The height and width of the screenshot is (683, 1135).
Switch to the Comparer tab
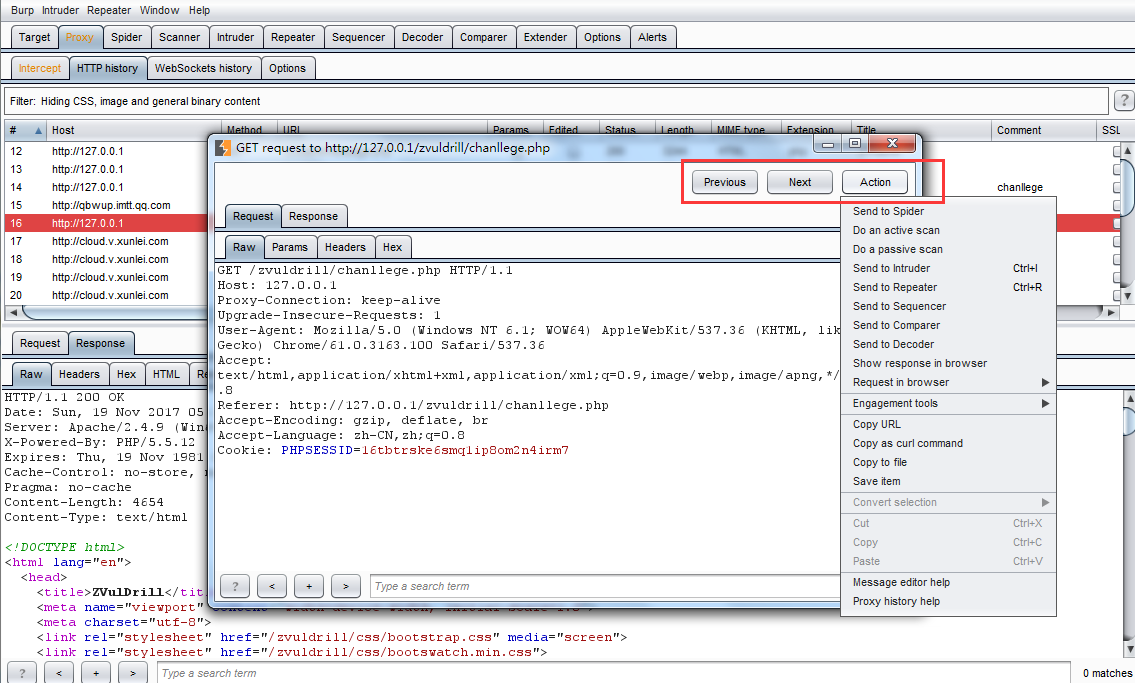click(484, 37)
